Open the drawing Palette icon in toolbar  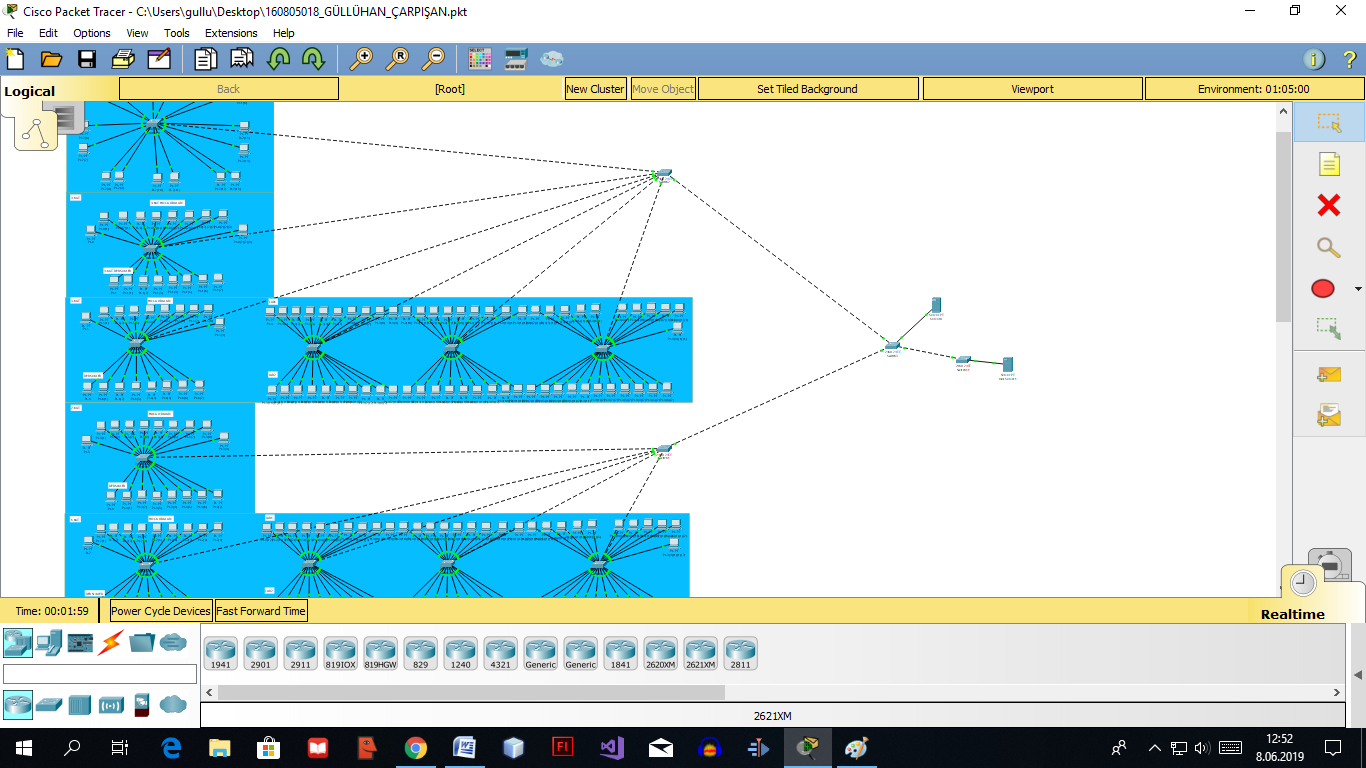[x=480, y=59]
